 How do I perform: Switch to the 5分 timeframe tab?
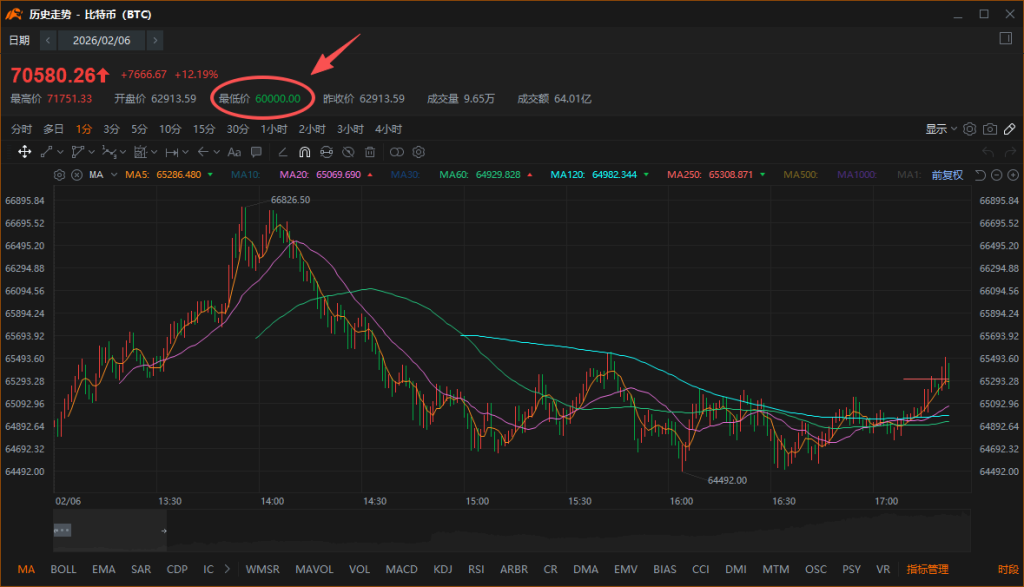coord(139,129)
